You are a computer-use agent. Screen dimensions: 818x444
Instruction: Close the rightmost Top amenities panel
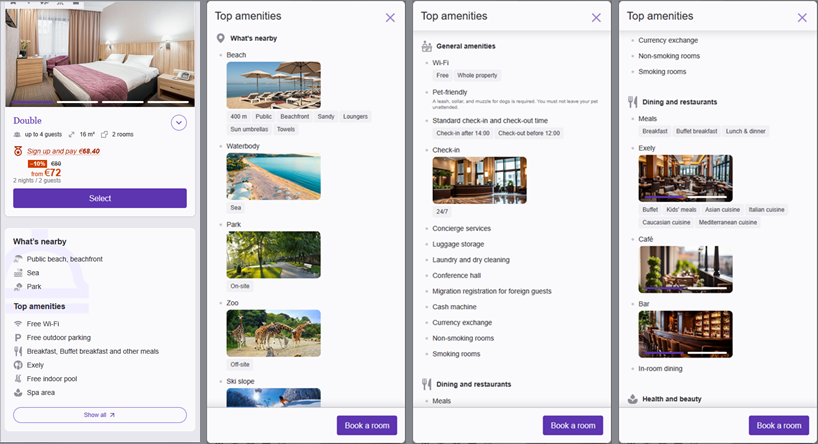pyautogui.click(x=802, y=18)
